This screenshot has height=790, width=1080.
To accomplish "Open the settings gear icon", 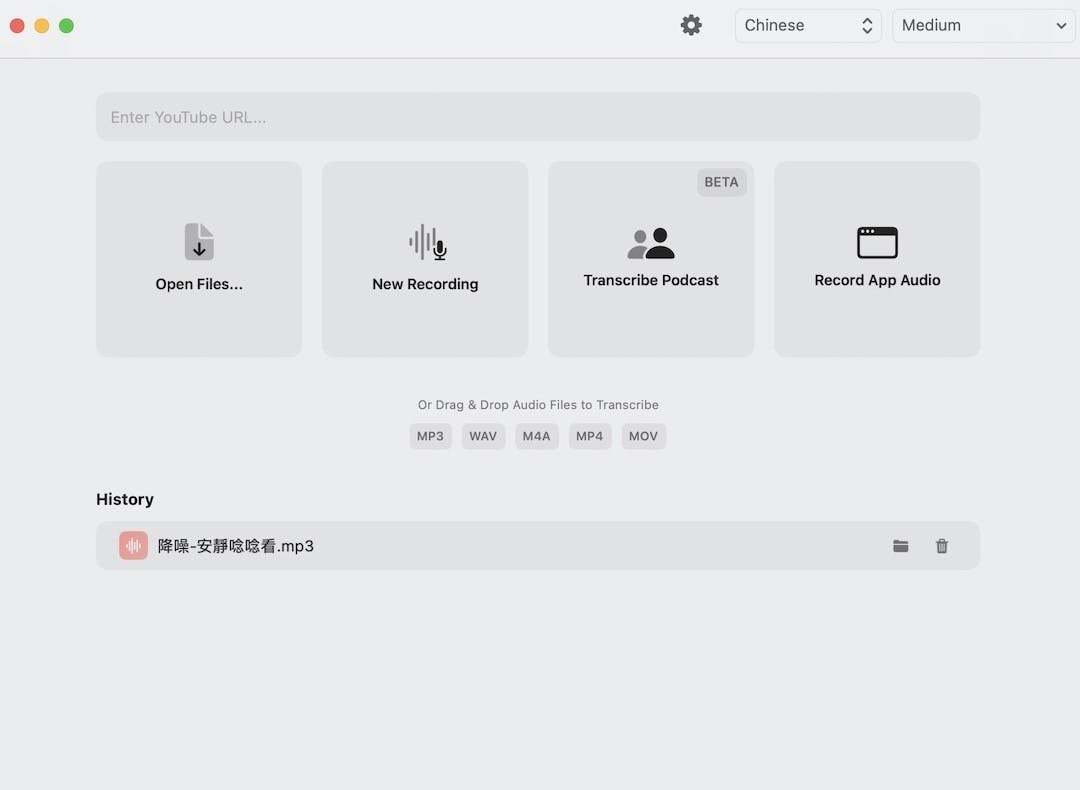I will [691, 25].
